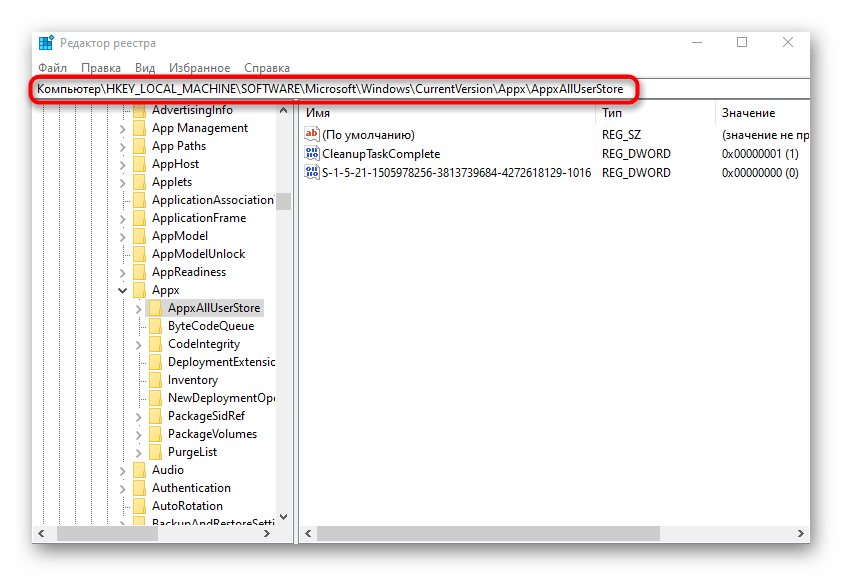Image resolution: width=842 pixels, height=576 pixels.
Task: Open the Правка menu
Action: (101, 68)
